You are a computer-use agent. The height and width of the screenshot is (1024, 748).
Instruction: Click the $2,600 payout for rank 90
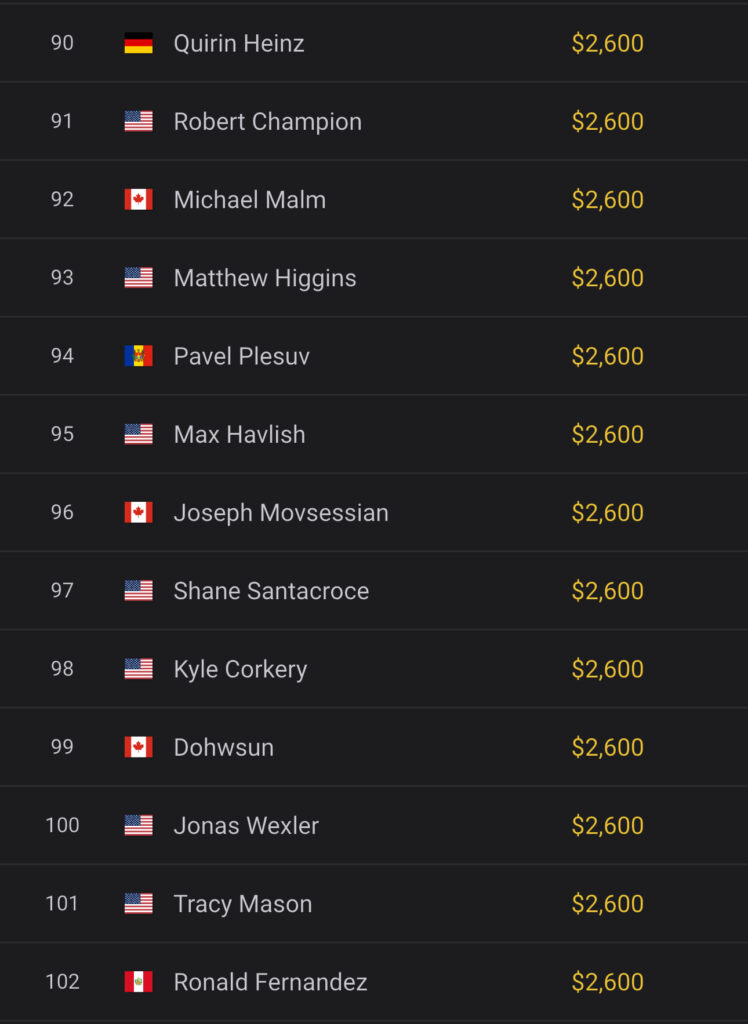(x=607, y=43)
